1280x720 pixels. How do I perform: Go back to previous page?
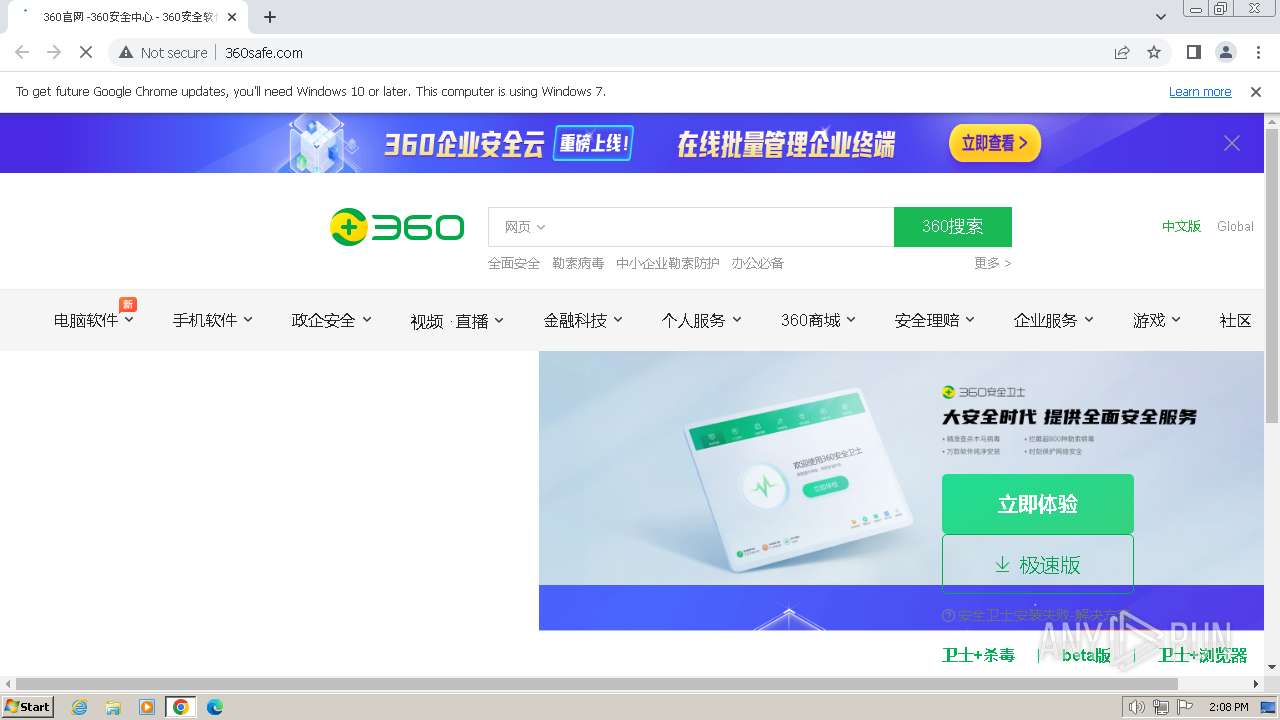[x=22, y=52]
